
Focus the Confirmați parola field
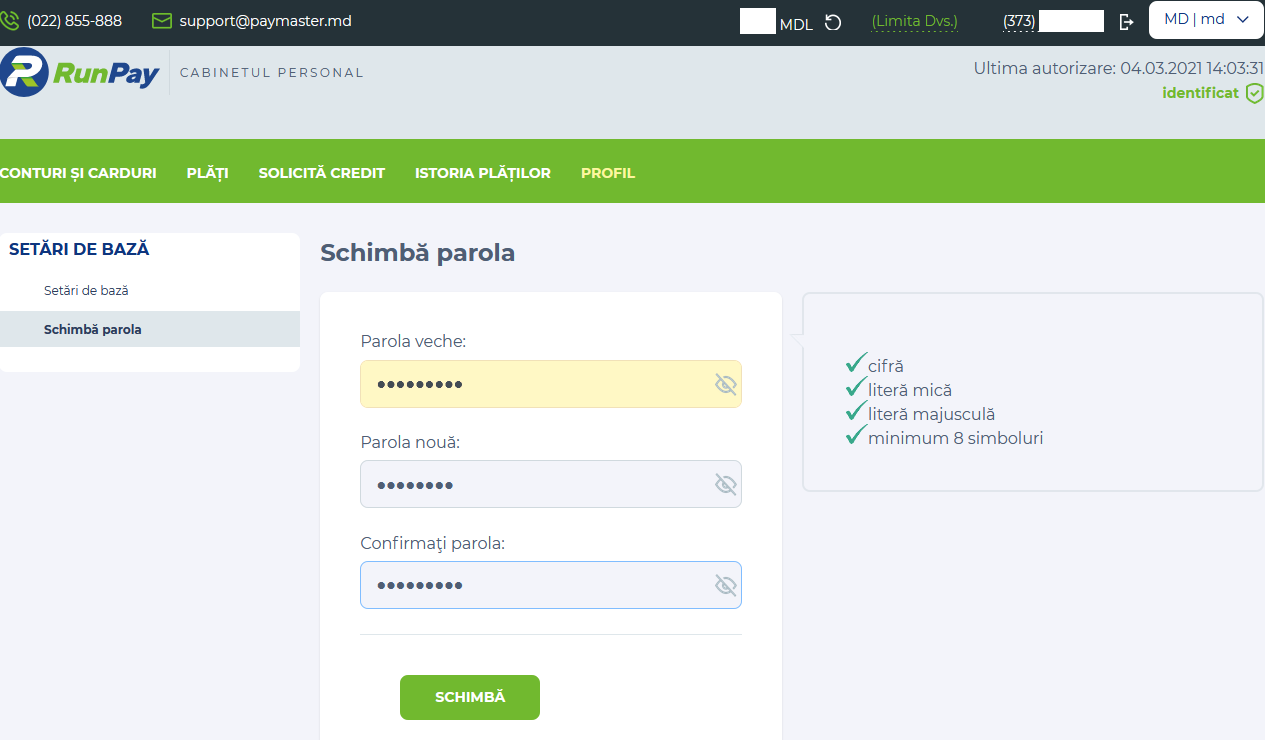click(x=551, y=585)
